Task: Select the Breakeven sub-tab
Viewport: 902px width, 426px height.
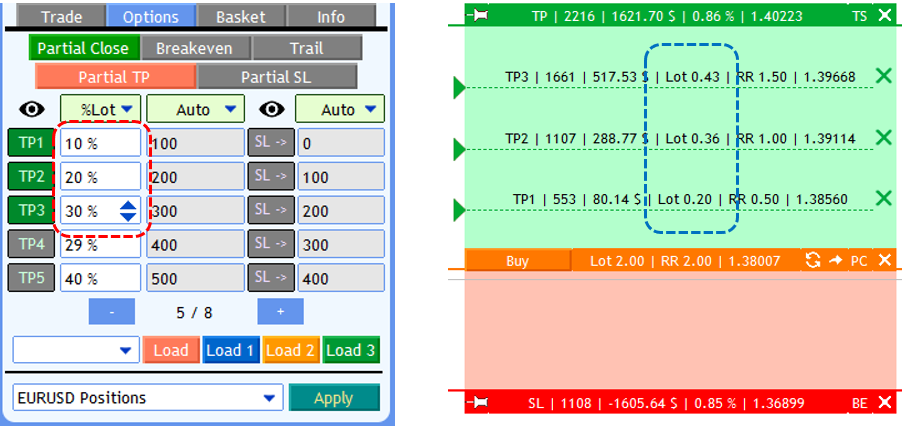Action: click(x=195, y=48)
